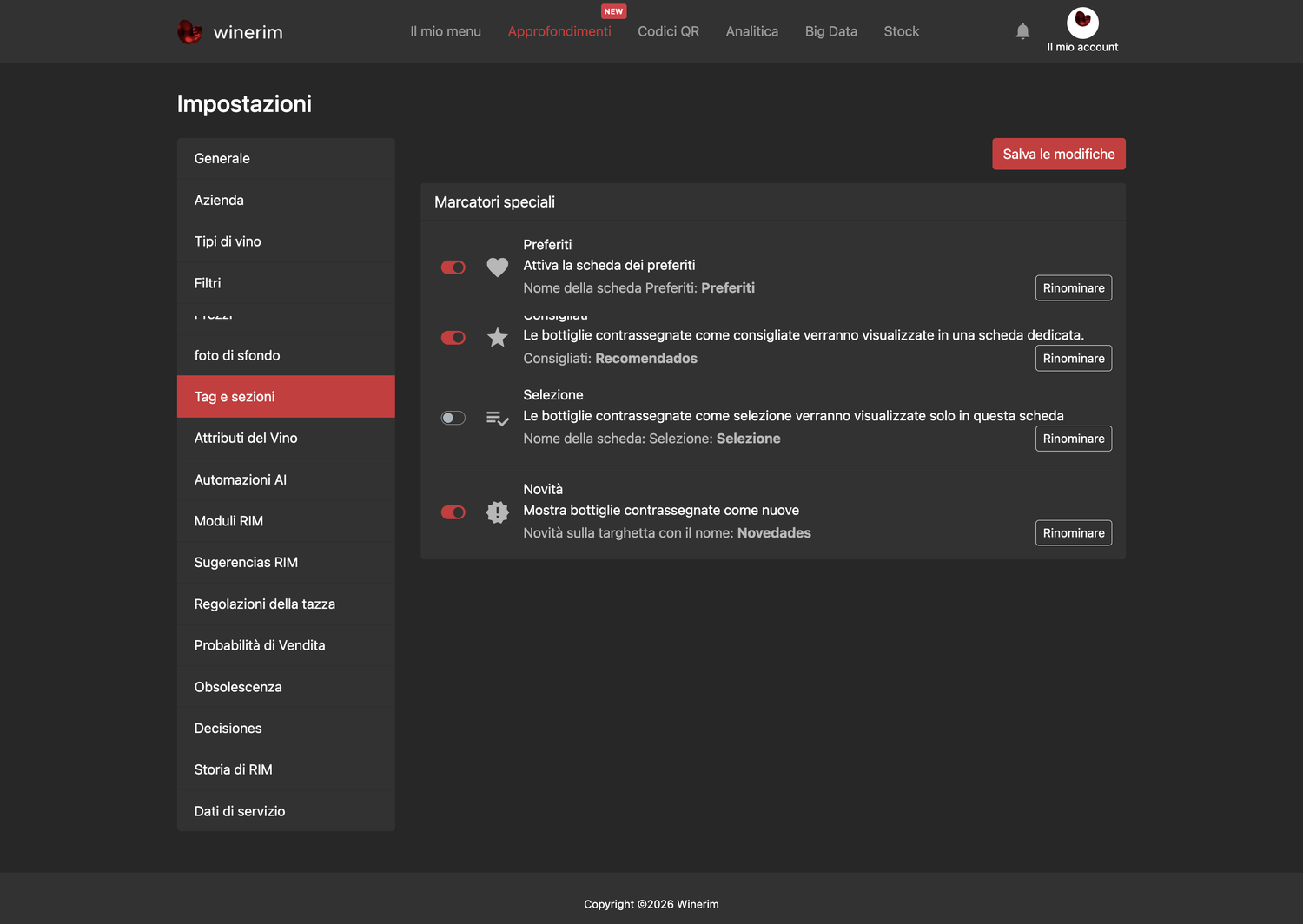Open Filtri settings section

286,283
